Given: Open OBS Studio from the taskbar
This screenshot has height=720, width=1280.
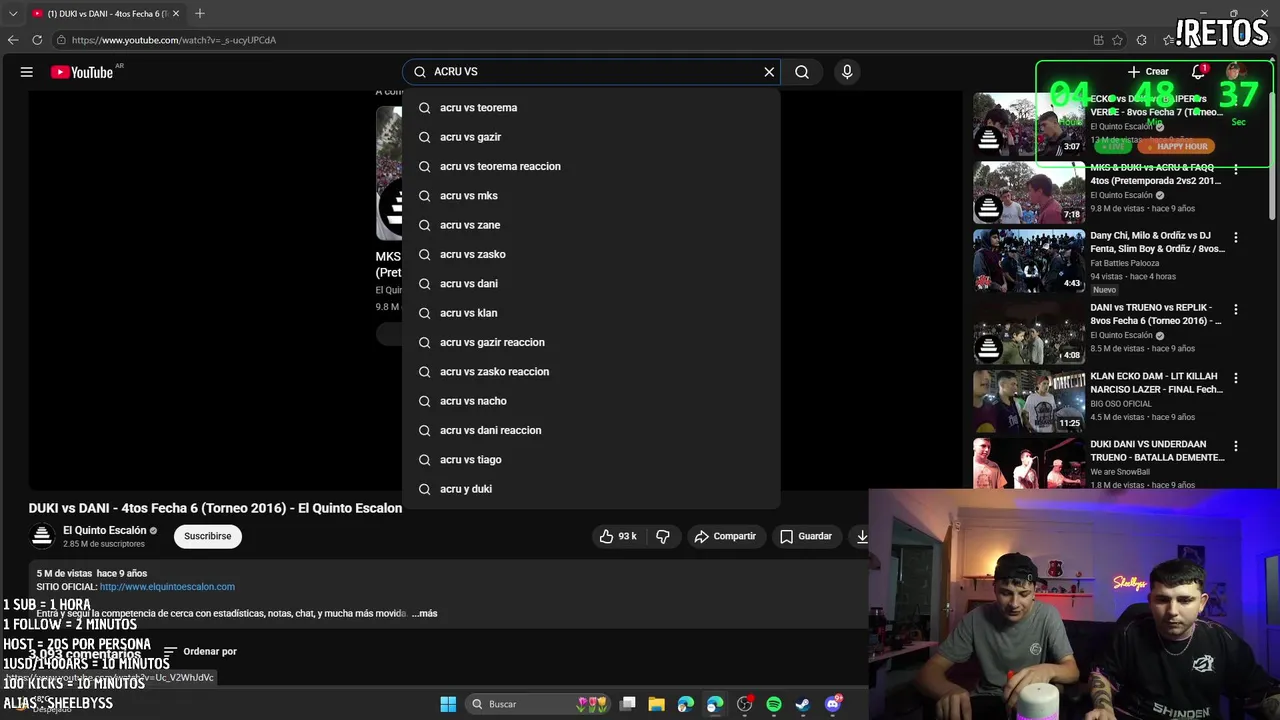Looking at the screenshot, I should (x=745, y=704).
